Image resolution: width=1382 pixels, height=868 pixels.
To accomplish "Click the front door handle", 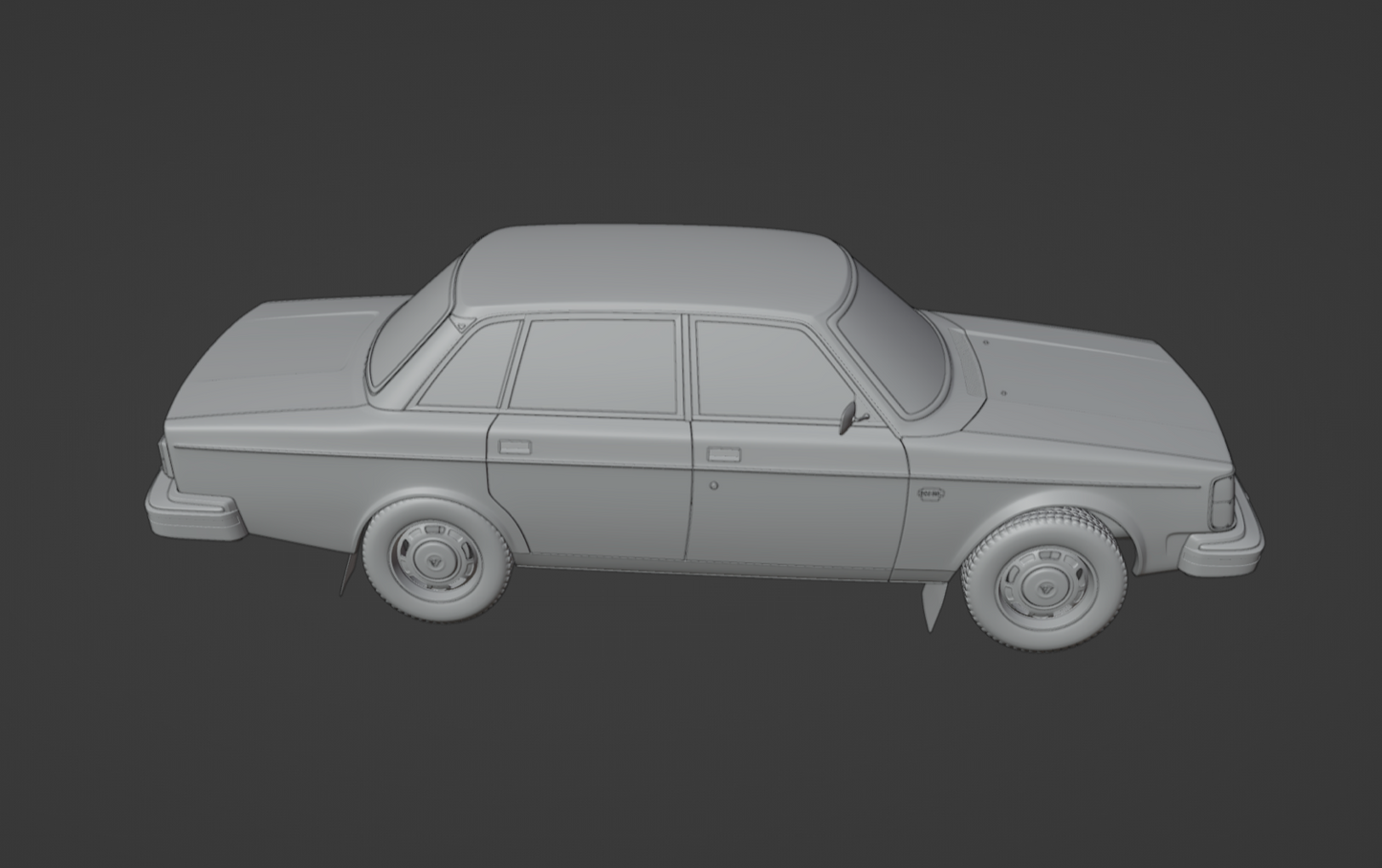I will [x=724, y=454].
